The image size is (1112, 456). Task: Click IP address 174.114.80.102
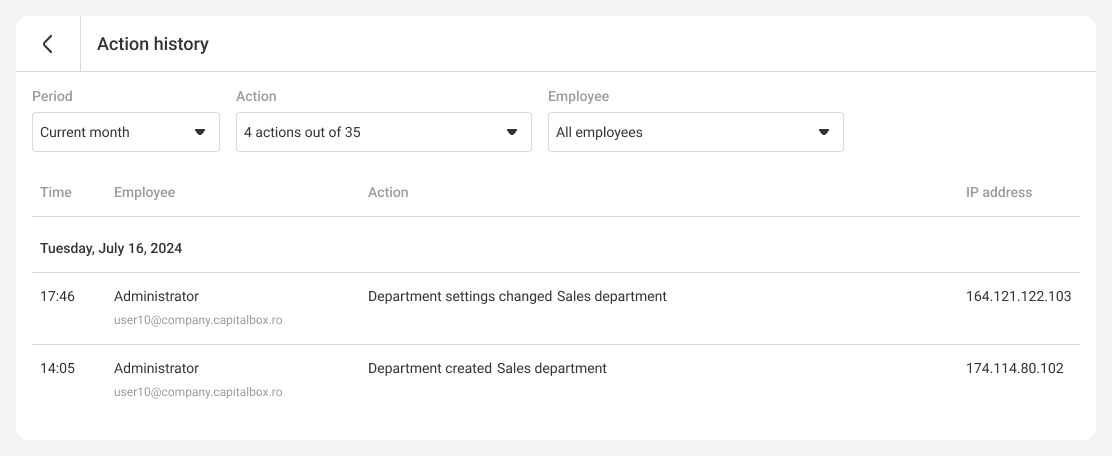[x=1014, y=368]
